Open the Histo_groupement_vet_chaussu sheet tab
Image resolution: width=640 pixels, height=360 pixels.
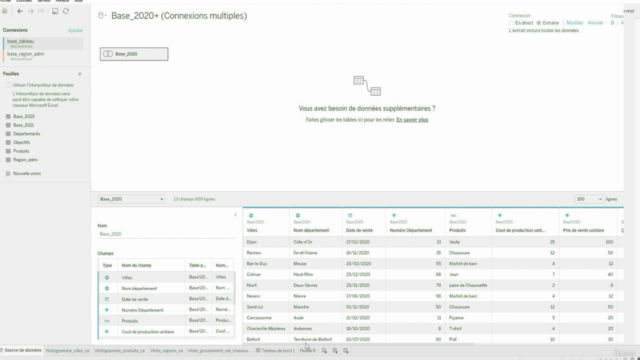[219, 351]
